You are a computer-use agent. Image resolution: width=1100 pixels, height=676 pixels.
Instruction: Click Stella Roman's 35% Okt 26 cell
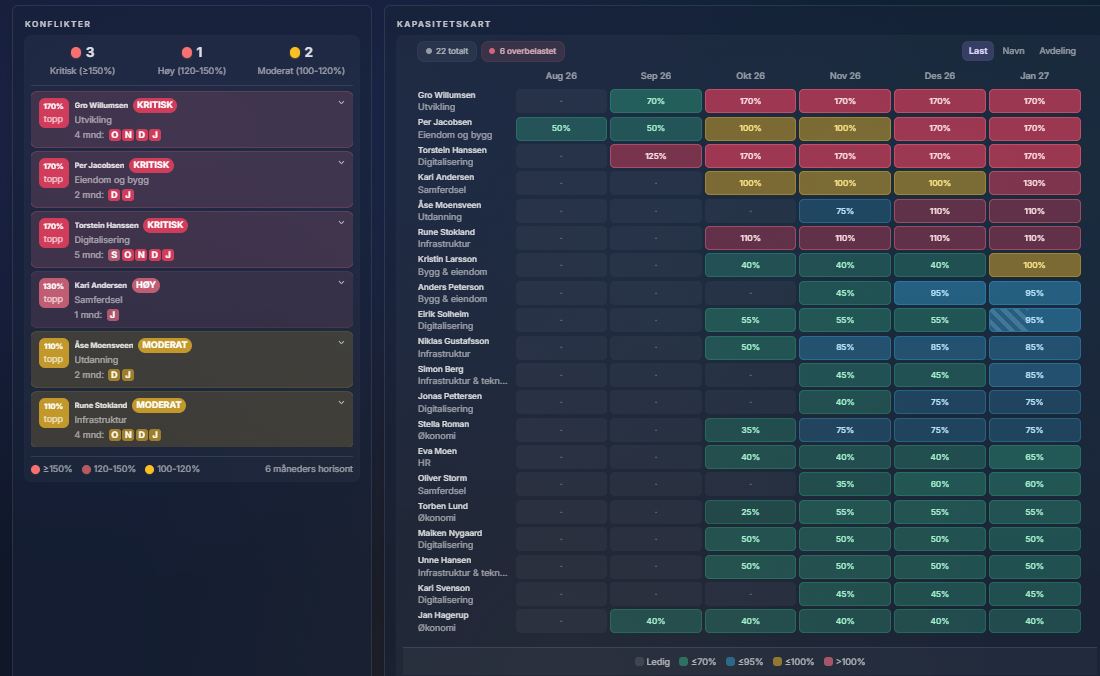750,430
